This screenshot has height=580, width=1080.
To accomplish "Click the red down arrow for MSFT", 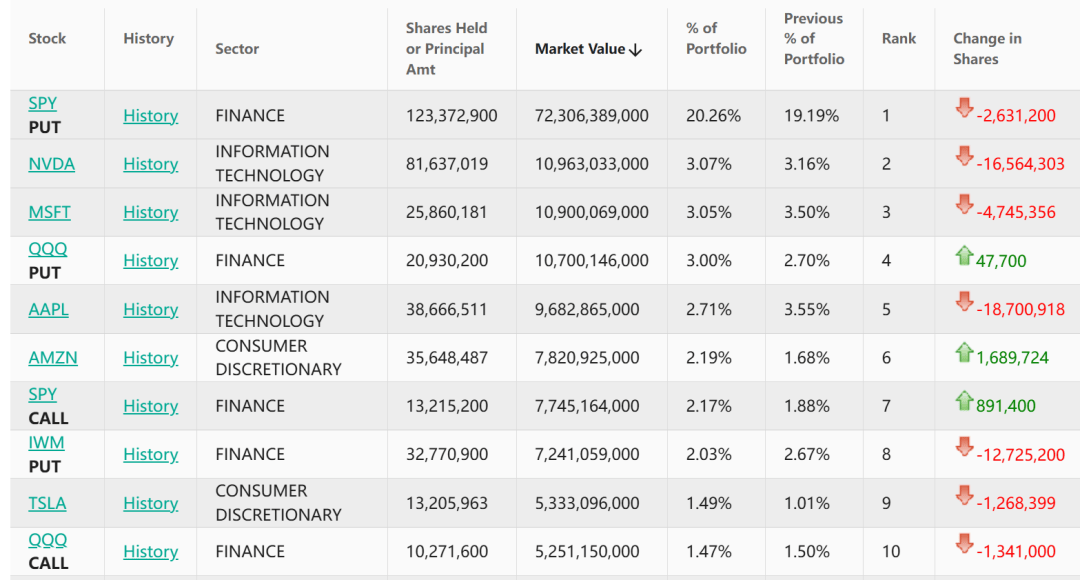I will point(964,204).
